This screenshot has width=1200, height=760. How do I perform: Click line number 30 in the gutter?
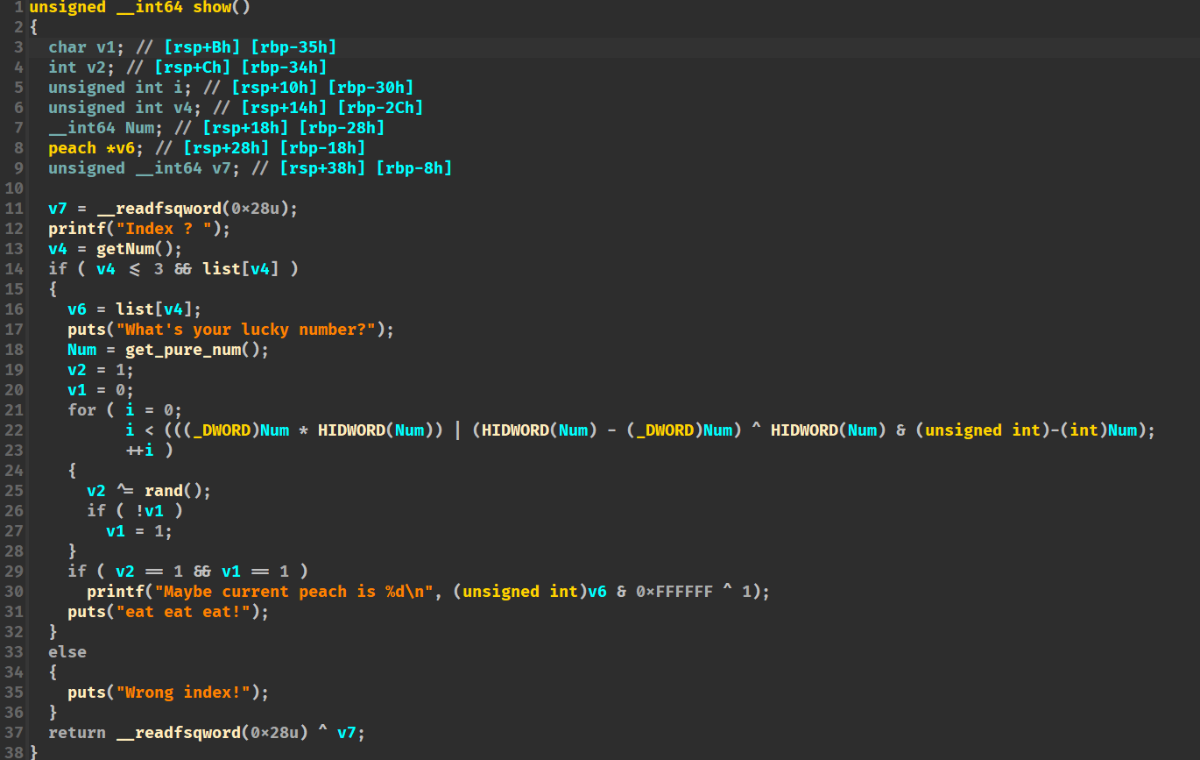(19, 592)
